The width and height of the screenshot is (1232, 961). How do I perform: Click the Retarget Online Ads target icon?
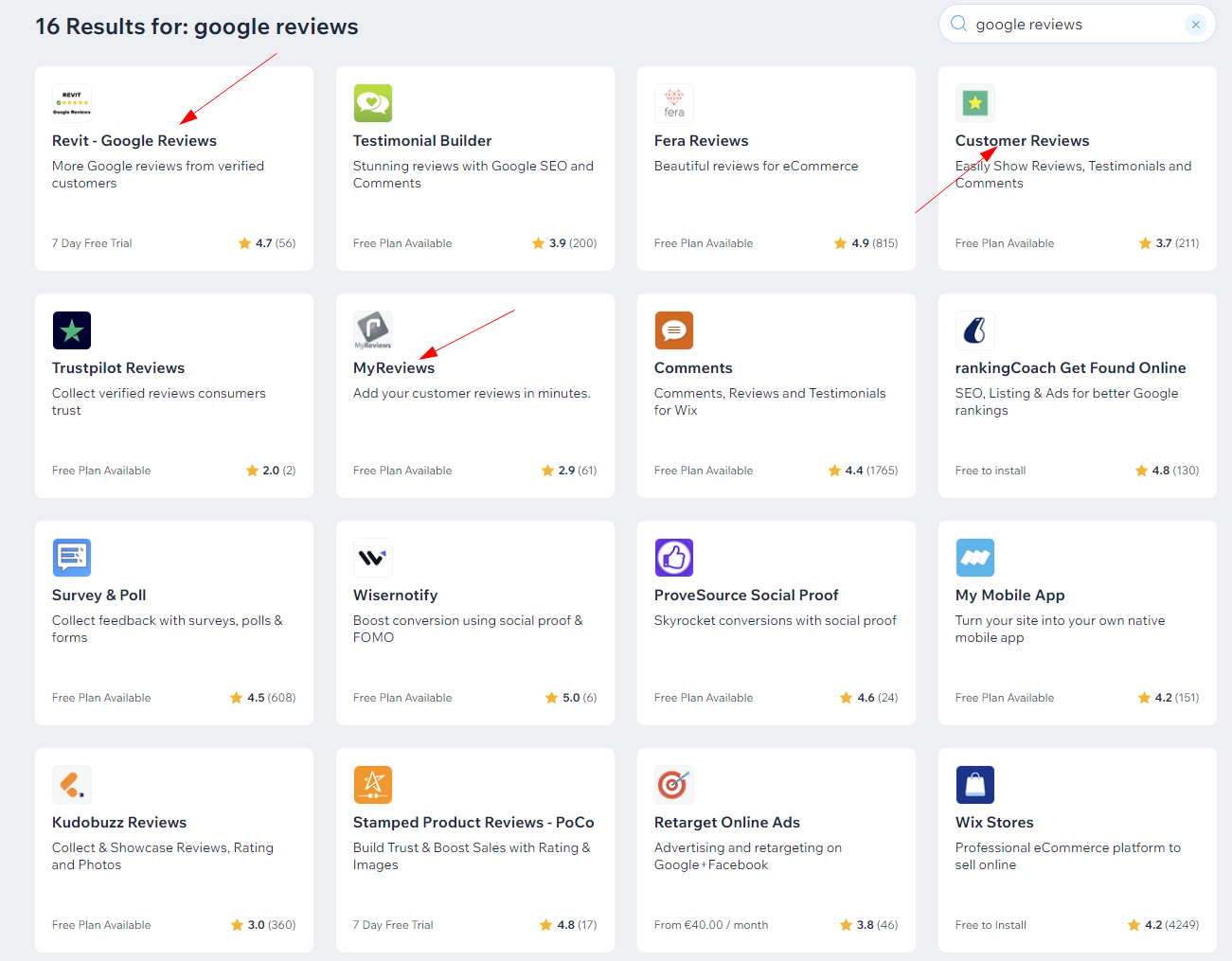pyautogui.click(x=674, y=785)
